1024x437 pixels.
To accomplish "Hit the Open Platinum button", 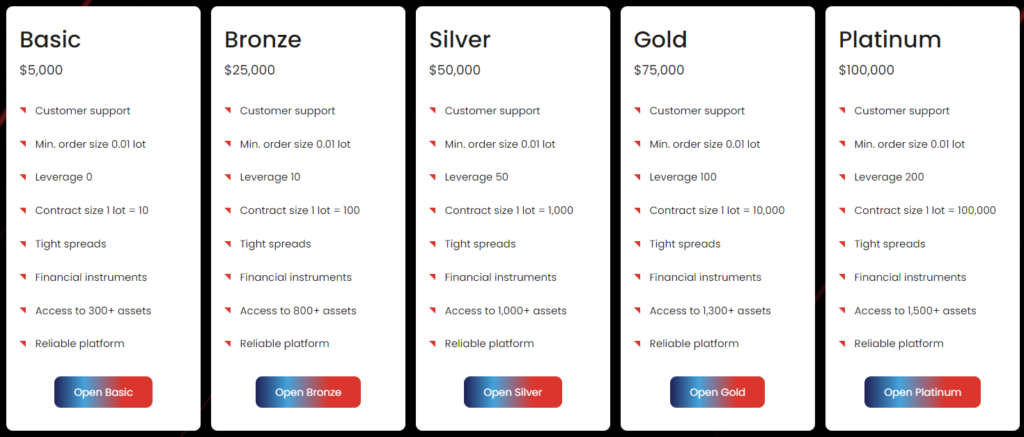I will point(922,392).
